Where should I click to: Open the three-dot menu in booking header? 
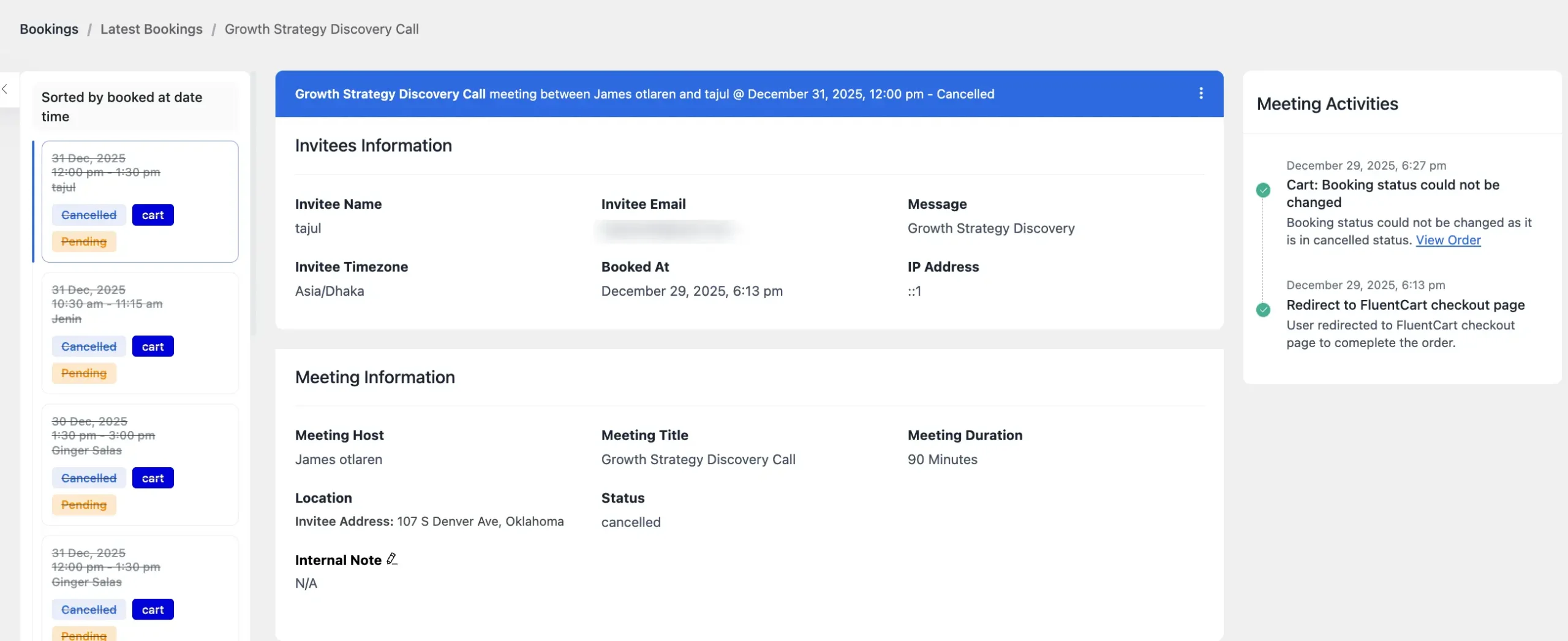coord(1200,93)
